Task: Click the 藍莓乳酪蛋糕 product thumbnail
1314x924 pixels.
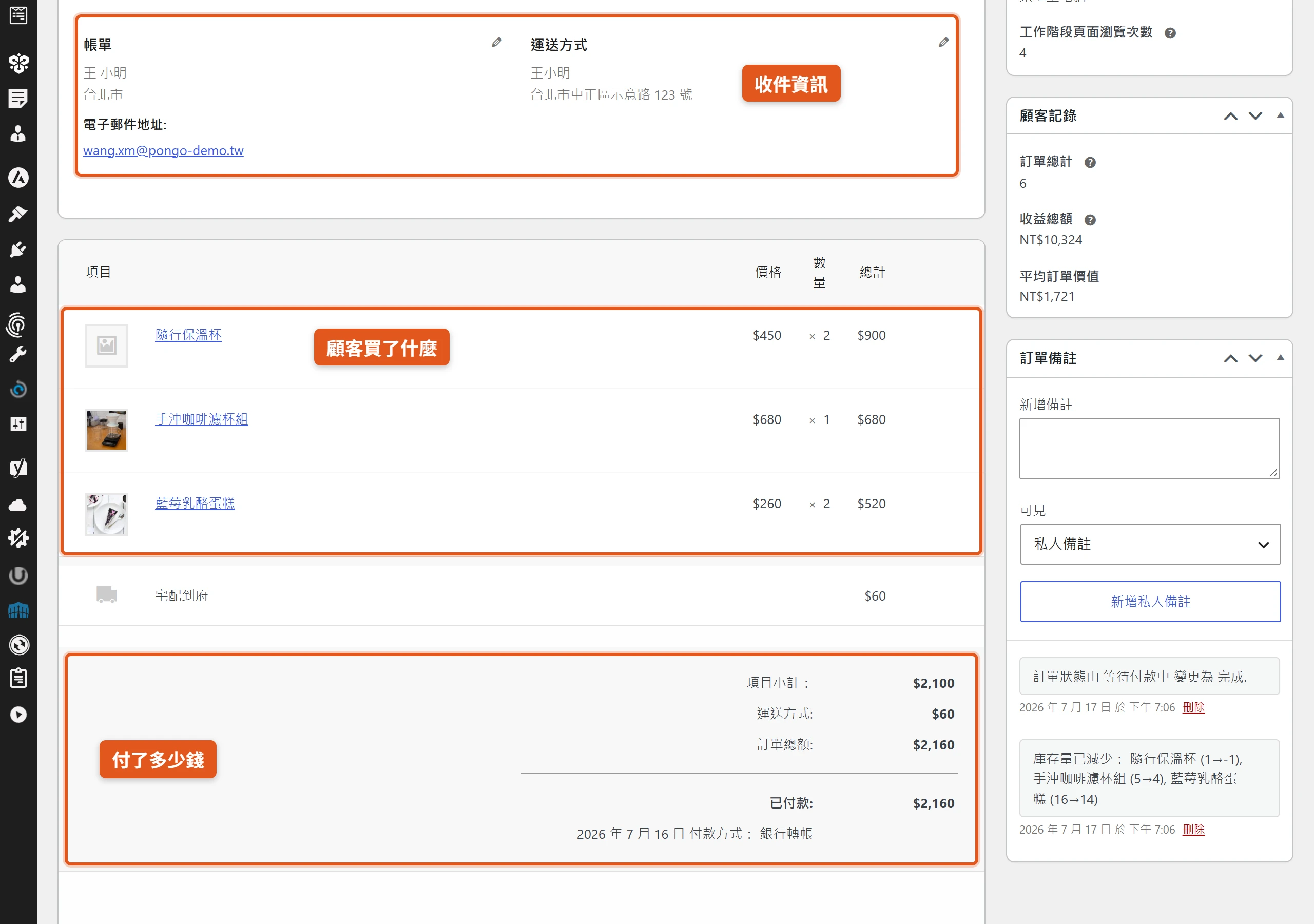Action: click(x=106, y=514)
